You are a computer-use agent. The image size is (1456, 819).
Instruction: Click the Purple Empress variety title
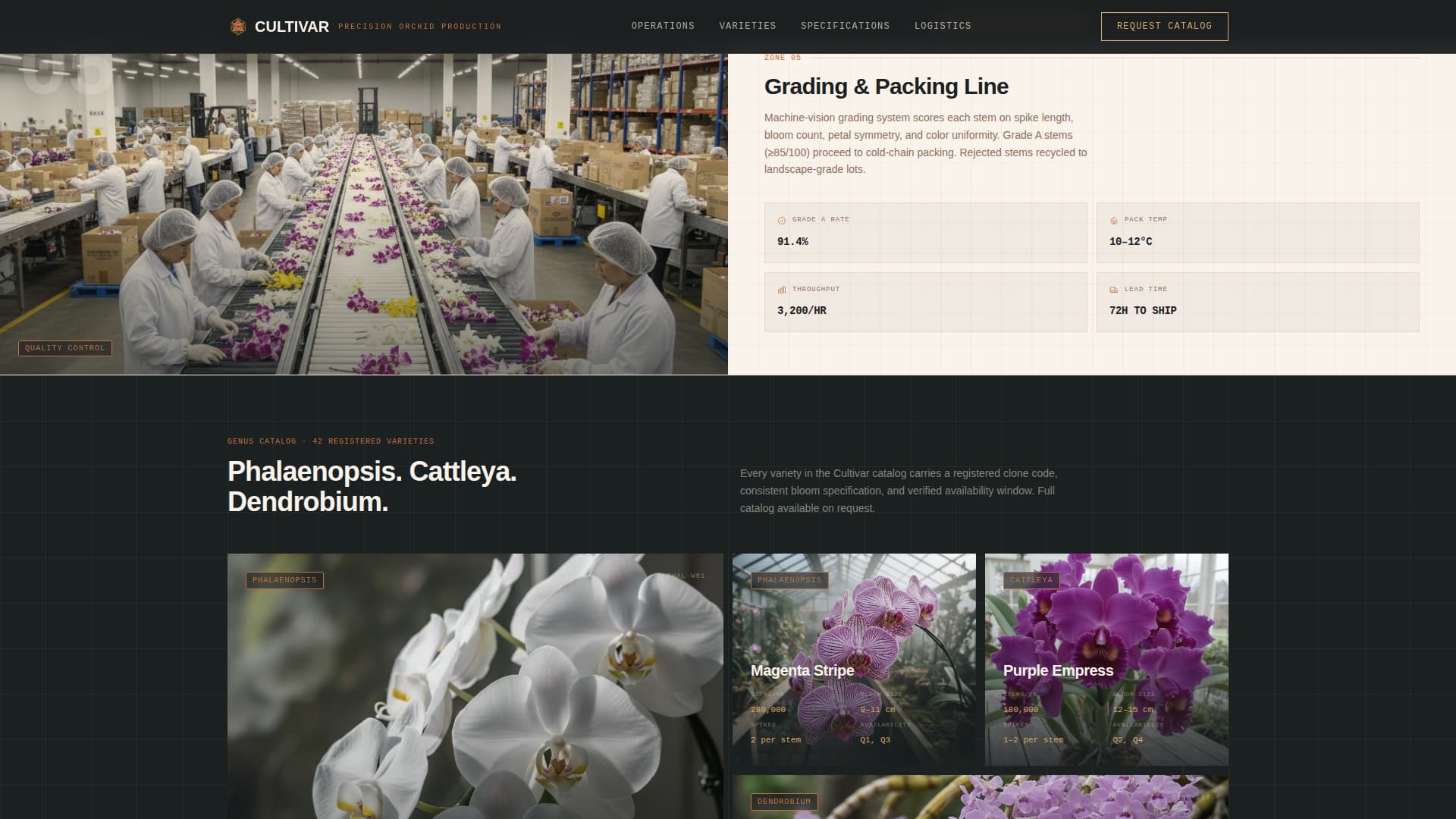pos(1058,670)
